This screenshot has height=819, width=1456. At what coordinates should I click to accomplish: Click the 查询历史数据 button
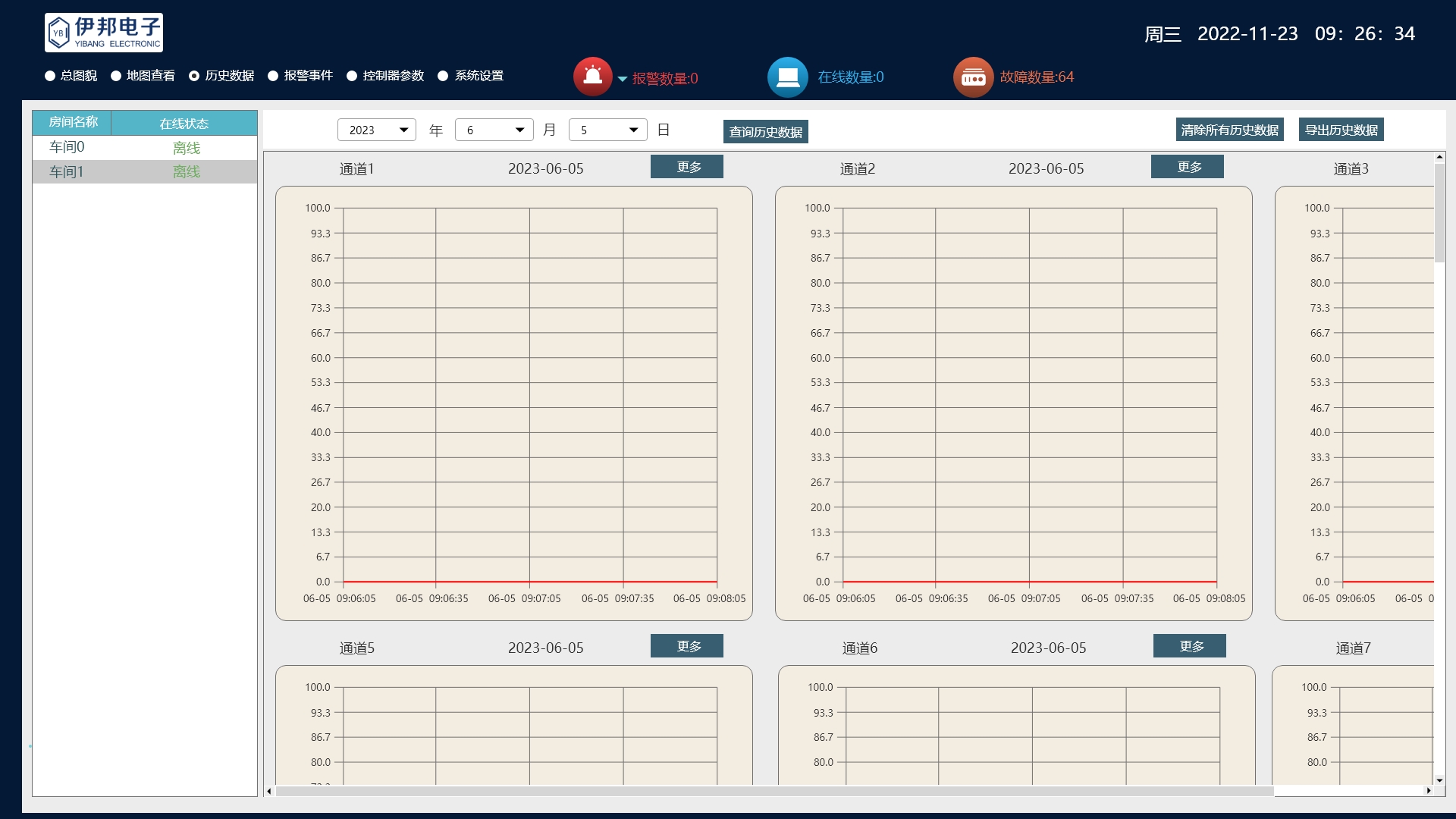[x=765, y=131]
